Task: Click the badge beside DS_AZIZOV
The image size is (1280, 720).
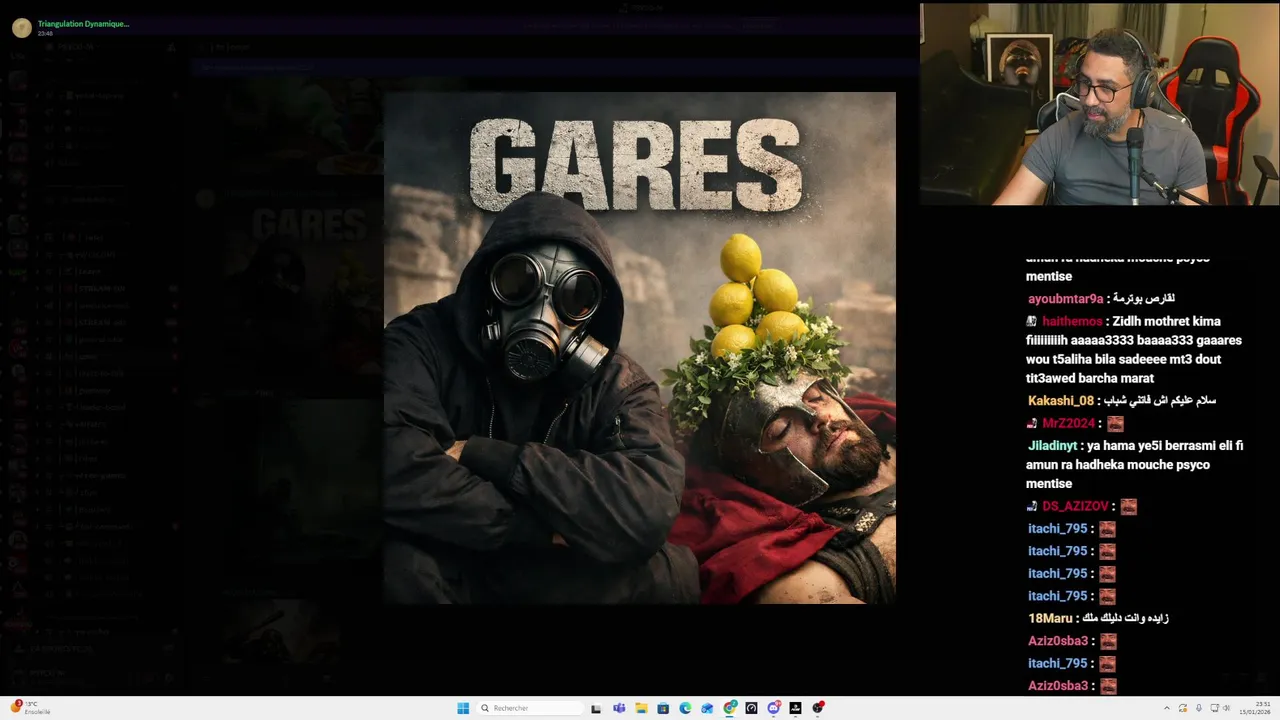Action: tap(1032, 507)
